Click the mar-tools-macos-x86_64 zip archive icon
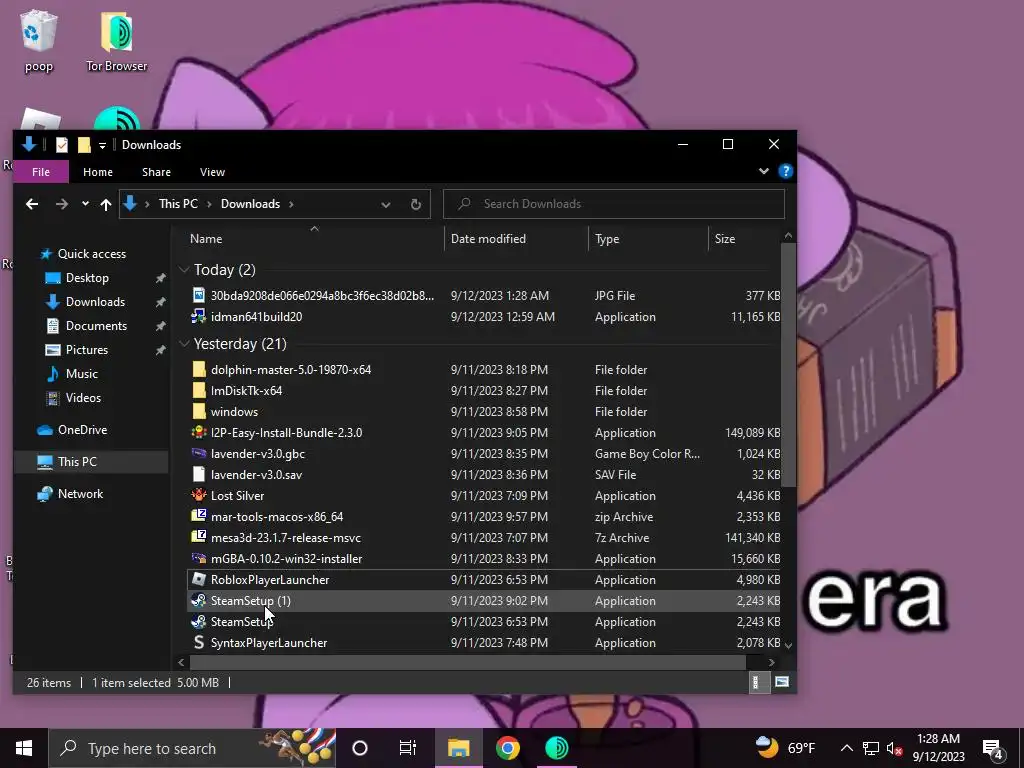 [199, 516]
